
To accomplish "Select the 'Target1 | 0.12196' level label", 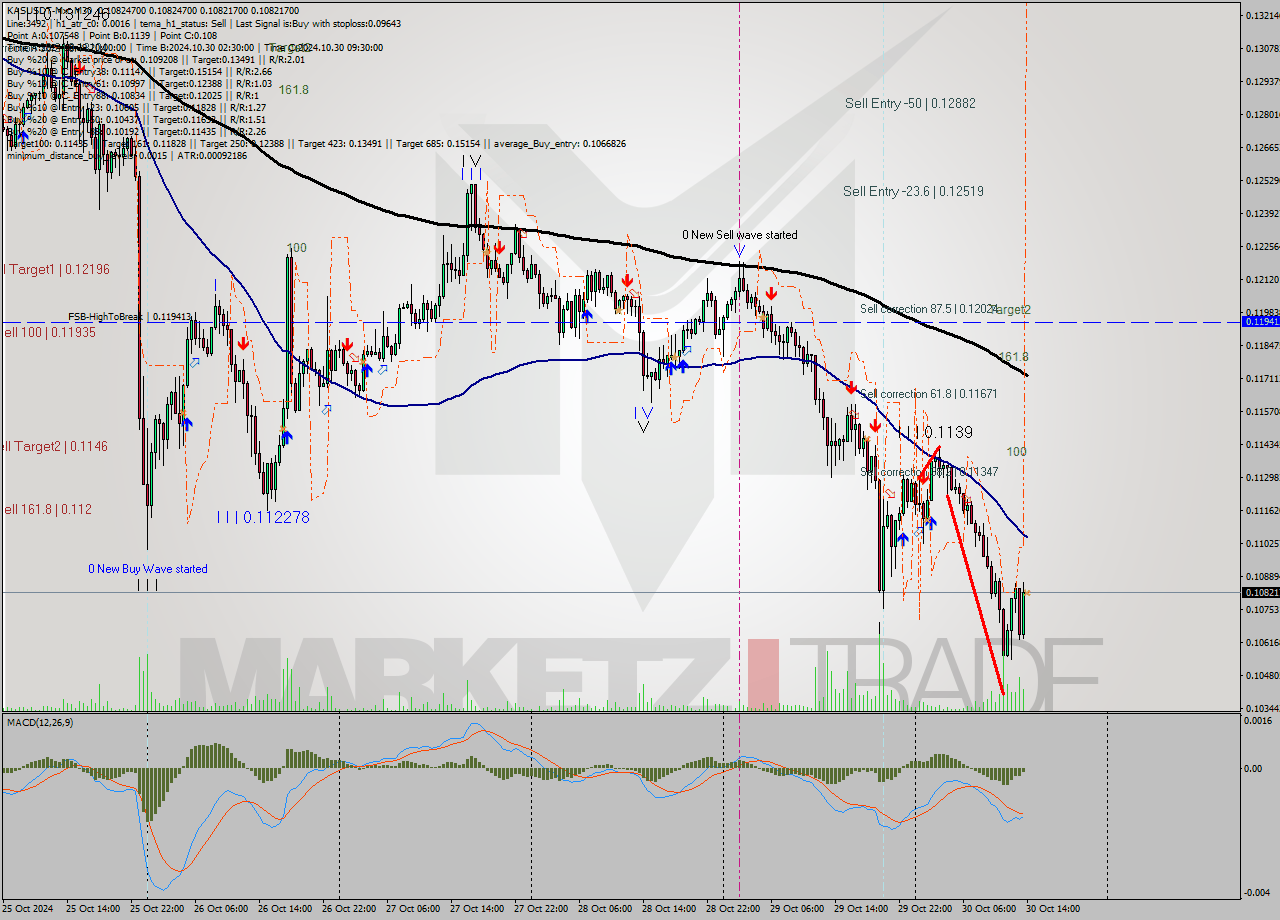I will tap(57, 269).
